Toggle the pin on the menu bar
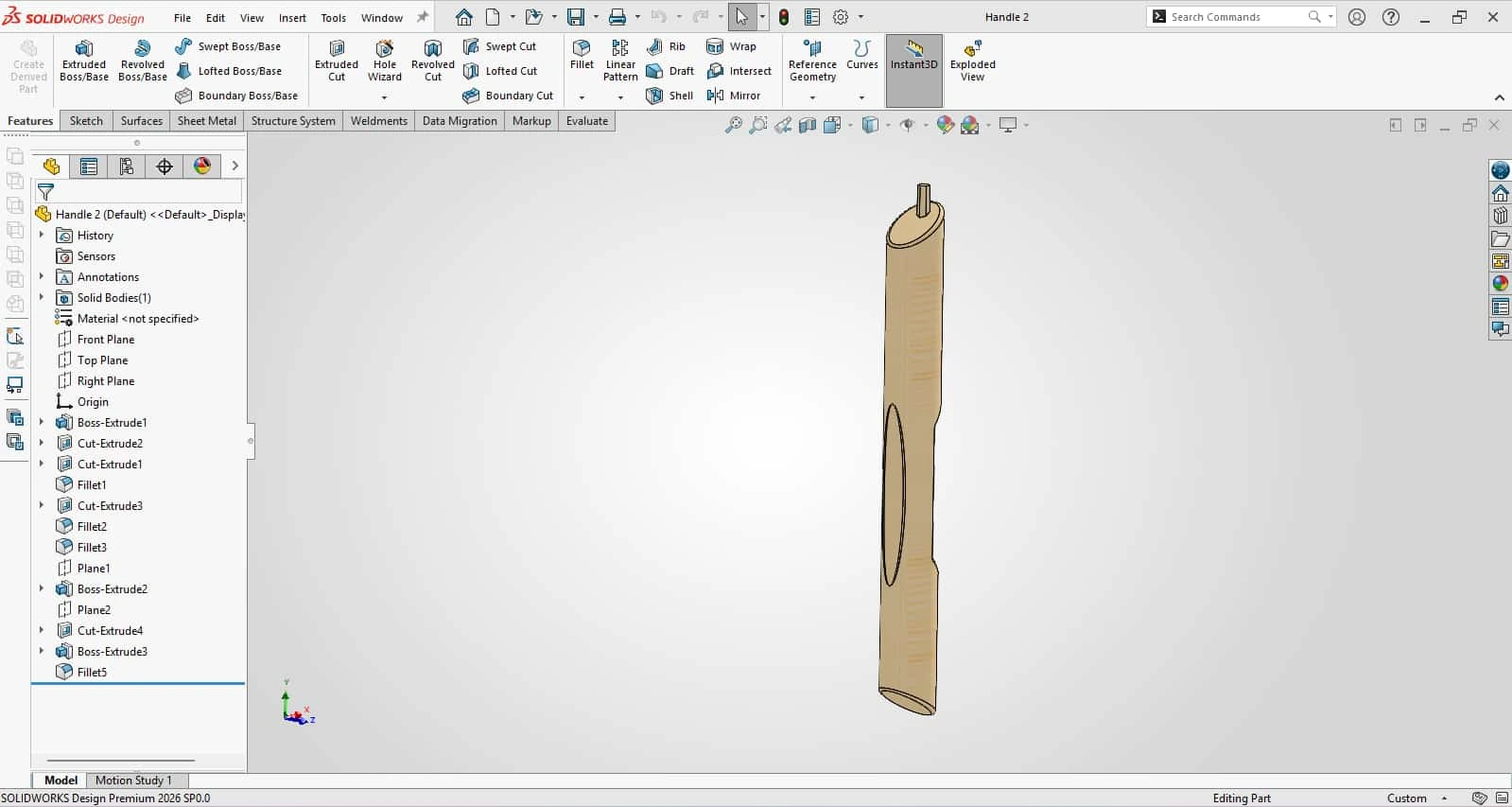This screenshot has height=807, width=1512. [x=423, y=17]
